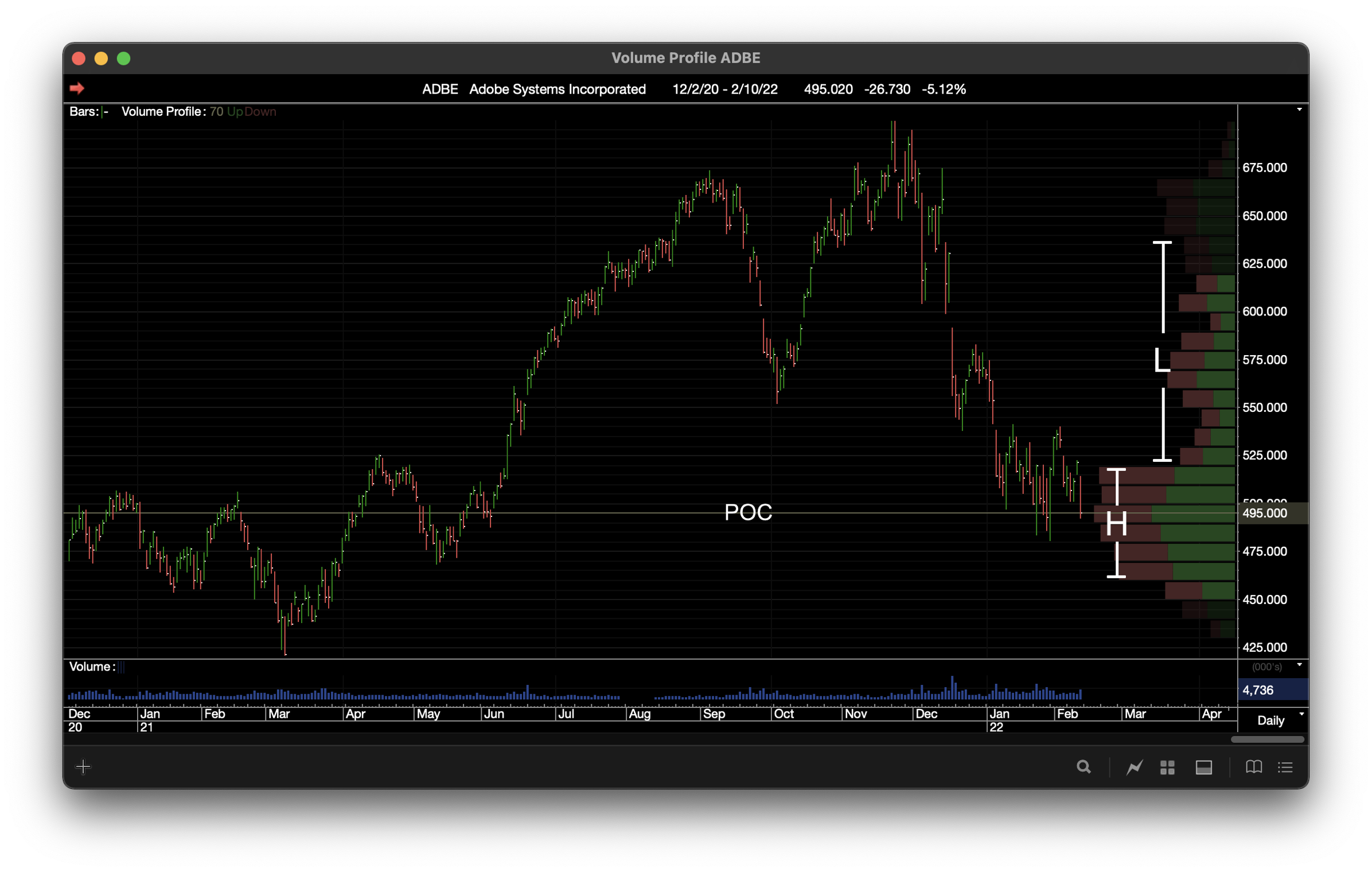Viewport: 1372px width, 872px height.
Task: Click the Volume Profile indicator label
Action: pyautogui.click(x=163, y=112)
